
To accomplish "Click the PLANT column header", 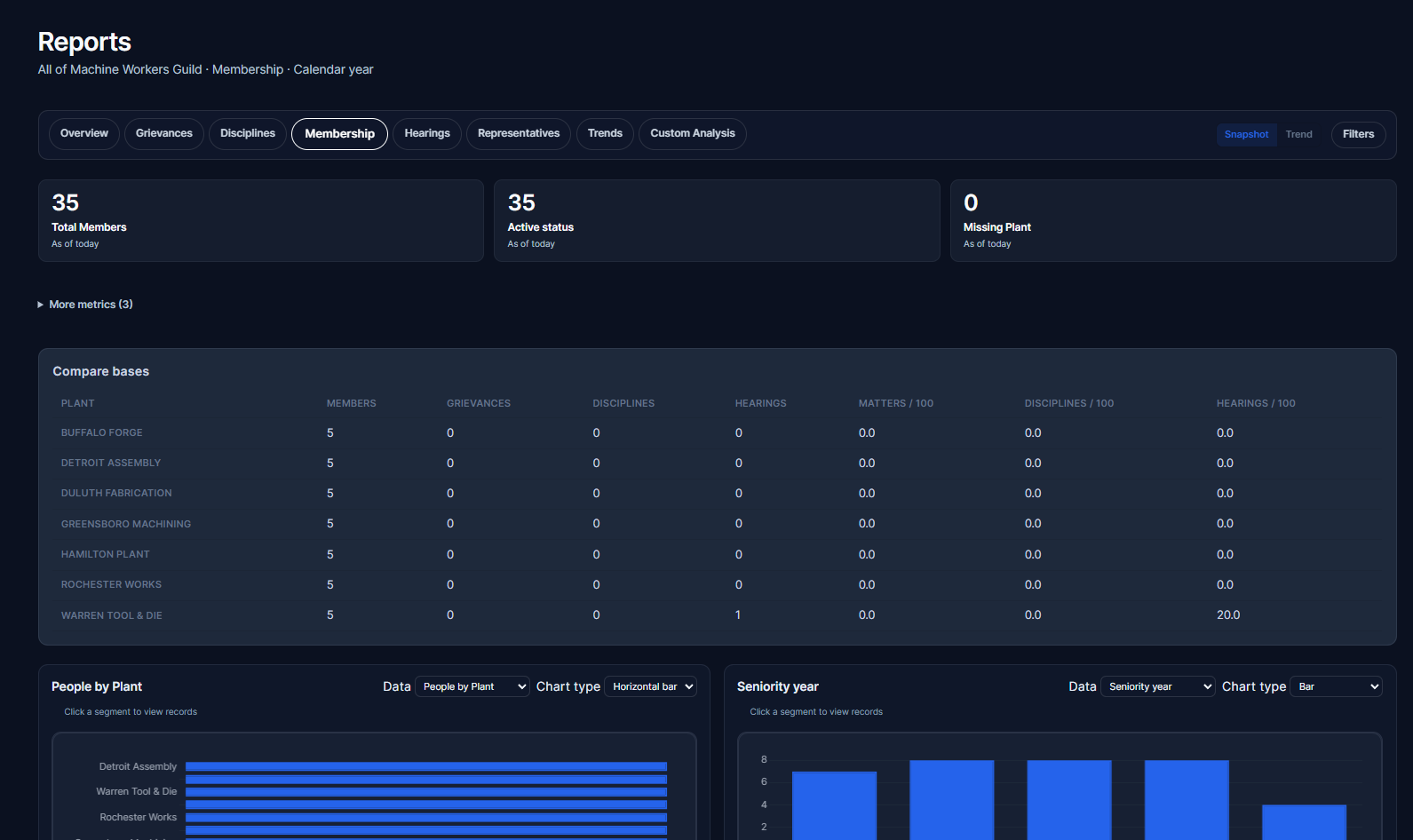I will (77, 403).
